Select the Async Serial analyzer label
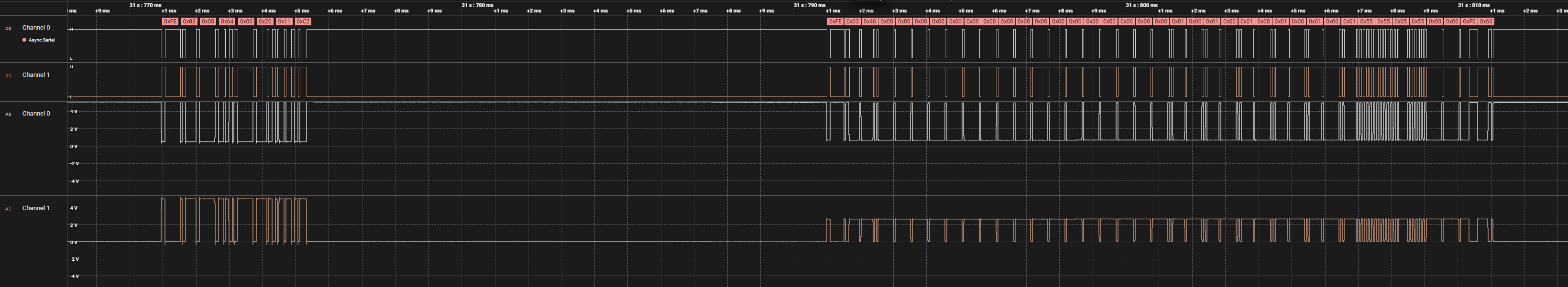 (x=42, y=40)
